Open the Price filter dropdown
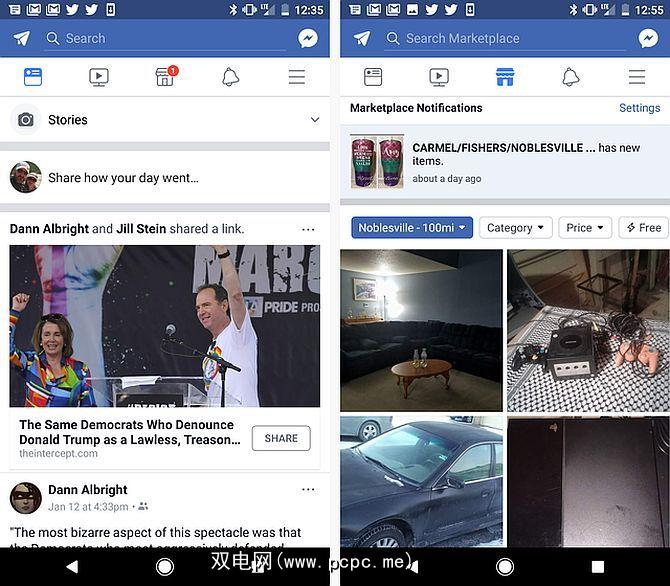This screenshot has height=586, width=670. pos(585,228)
